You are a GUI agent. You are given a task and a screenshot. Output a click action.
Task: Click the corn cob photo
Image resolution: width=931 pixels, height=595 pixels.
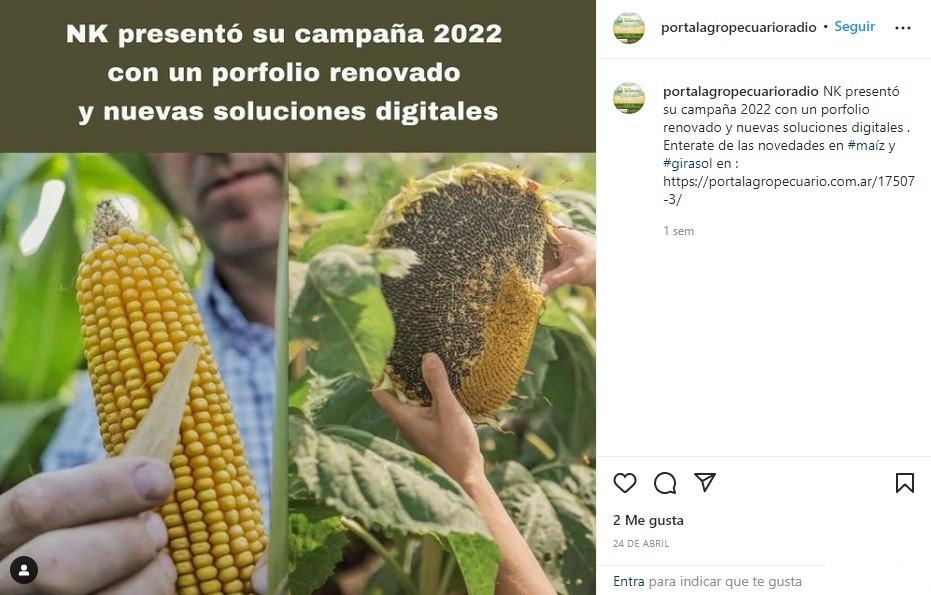144,374
